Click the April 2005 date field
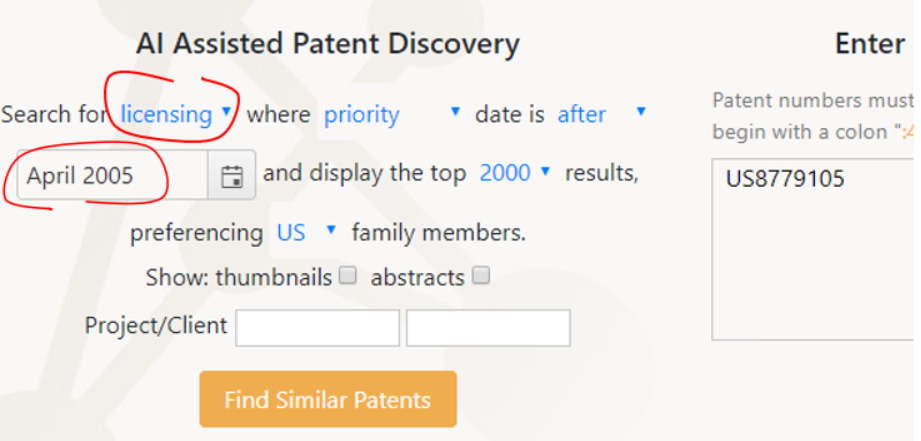 pos(113,176)
